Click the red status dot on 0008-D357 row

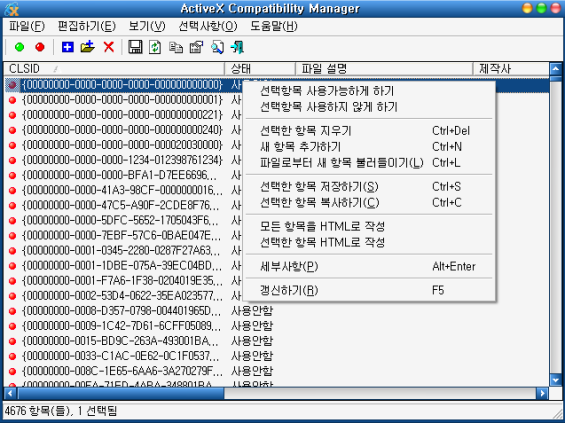(13, 311)
